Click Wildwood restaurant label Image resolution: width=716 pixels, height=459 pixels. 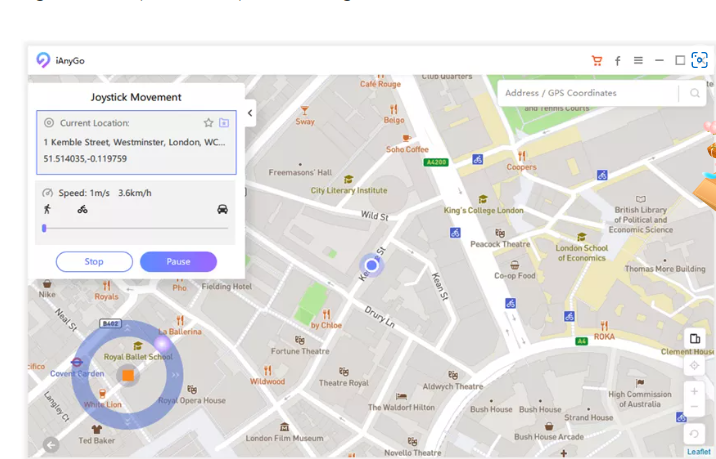(x=267, y=381)
